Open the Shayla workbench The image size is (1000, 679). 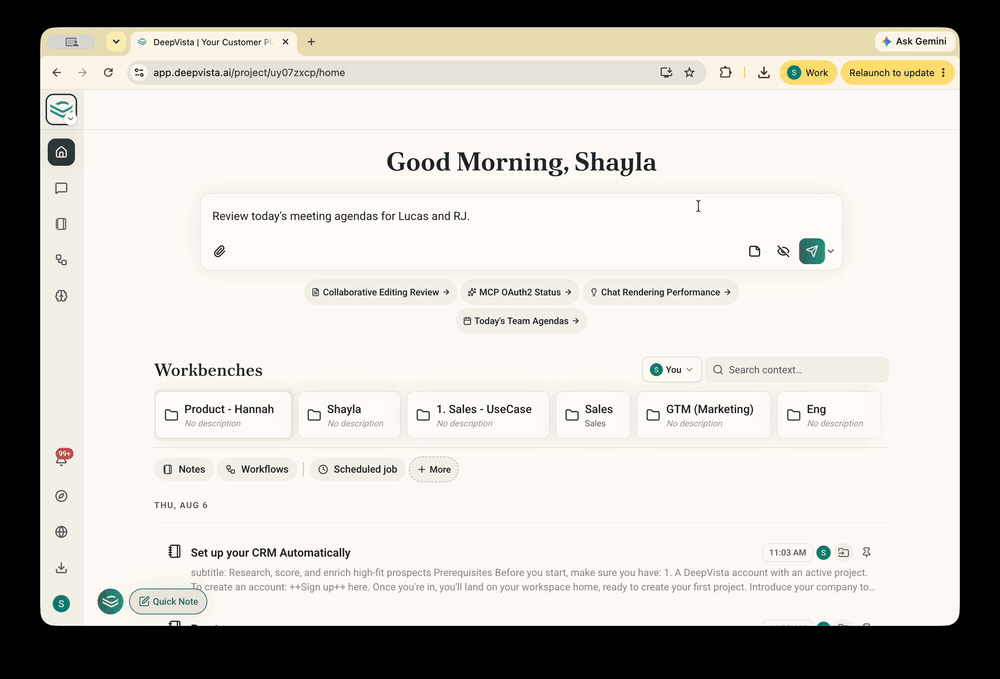click(x=349, y=415)
